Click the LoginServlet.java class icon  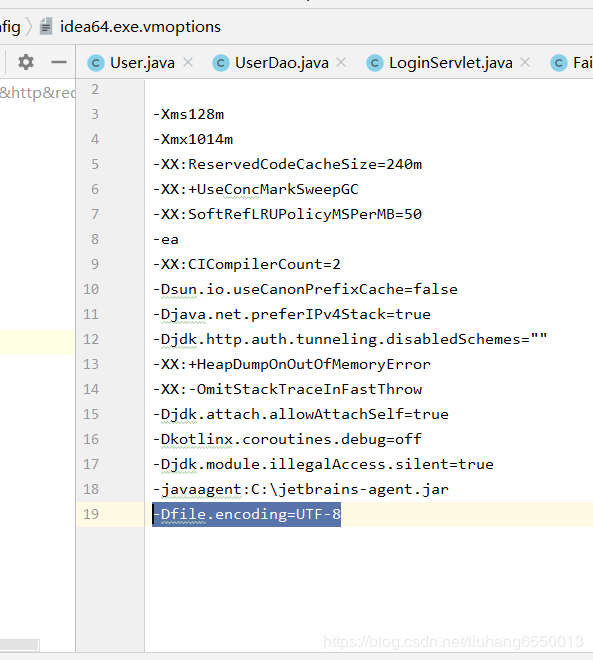coord(375,63)
